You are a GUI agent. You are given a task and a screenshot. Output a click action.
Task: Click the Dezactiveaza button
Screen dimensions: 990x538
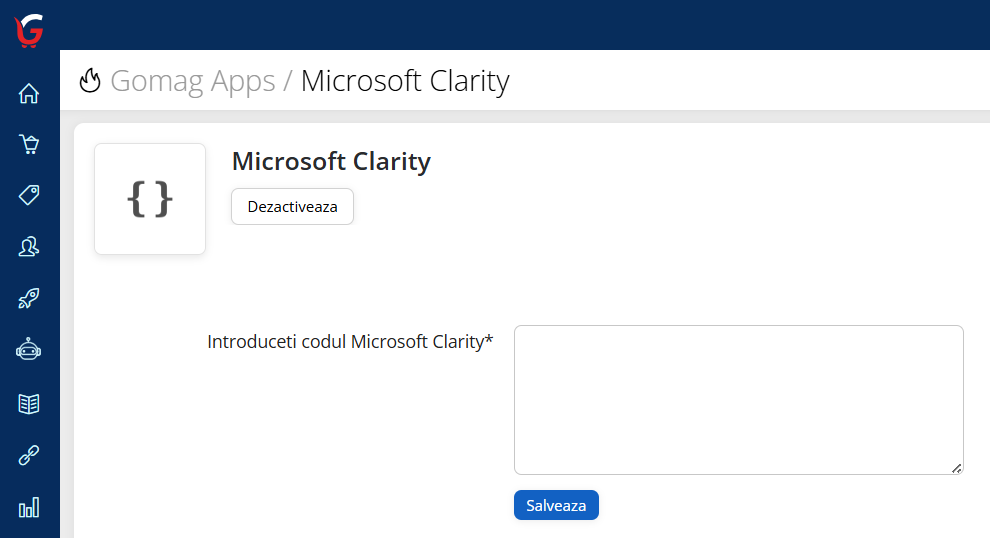click(x=292, y=206)
